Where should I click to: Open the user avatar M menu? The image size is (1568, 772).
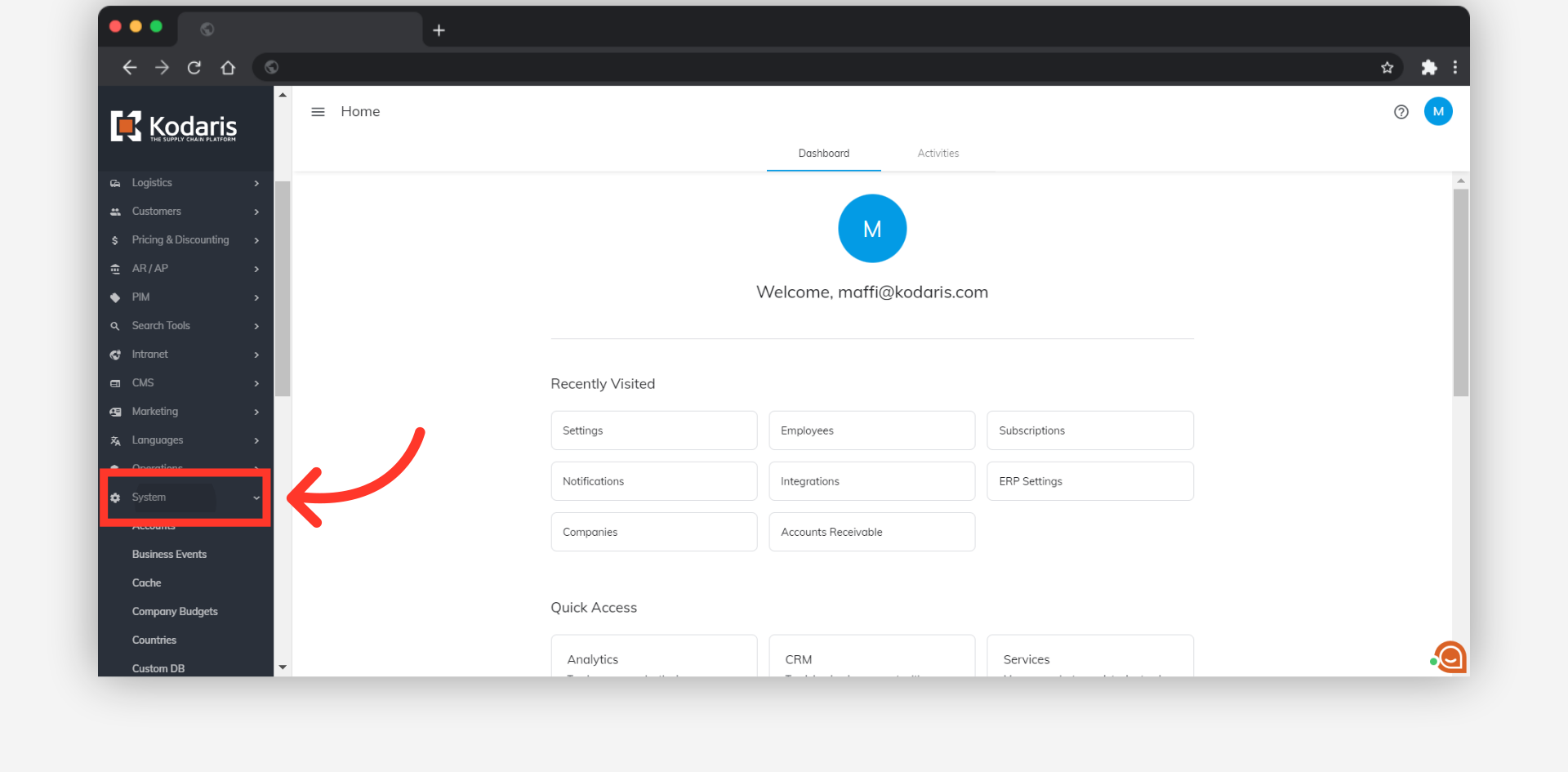tap(1438, 112)
